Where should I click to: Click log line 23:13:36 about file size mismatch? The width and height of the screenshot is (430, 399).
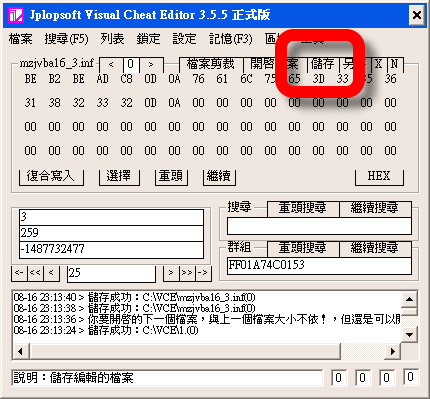(x=207, y=319)
